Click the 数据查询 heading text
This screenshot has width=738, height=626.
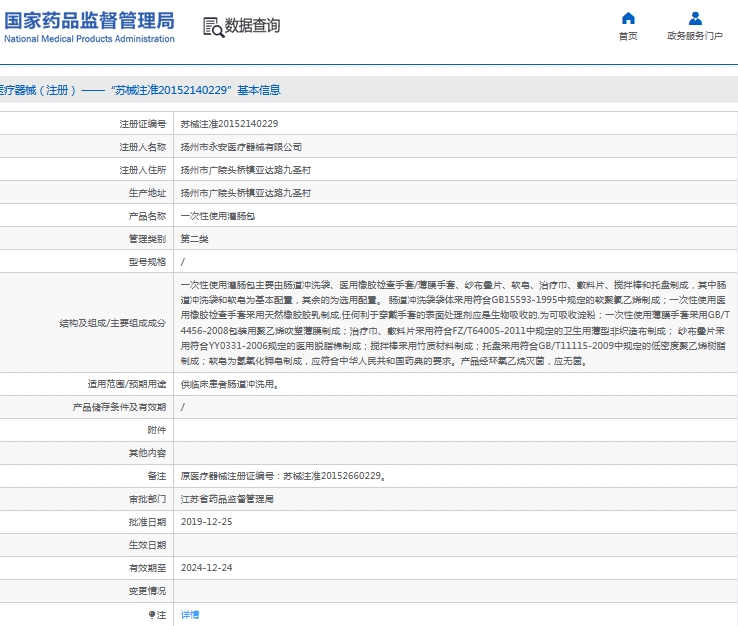(x=252, y=25)
